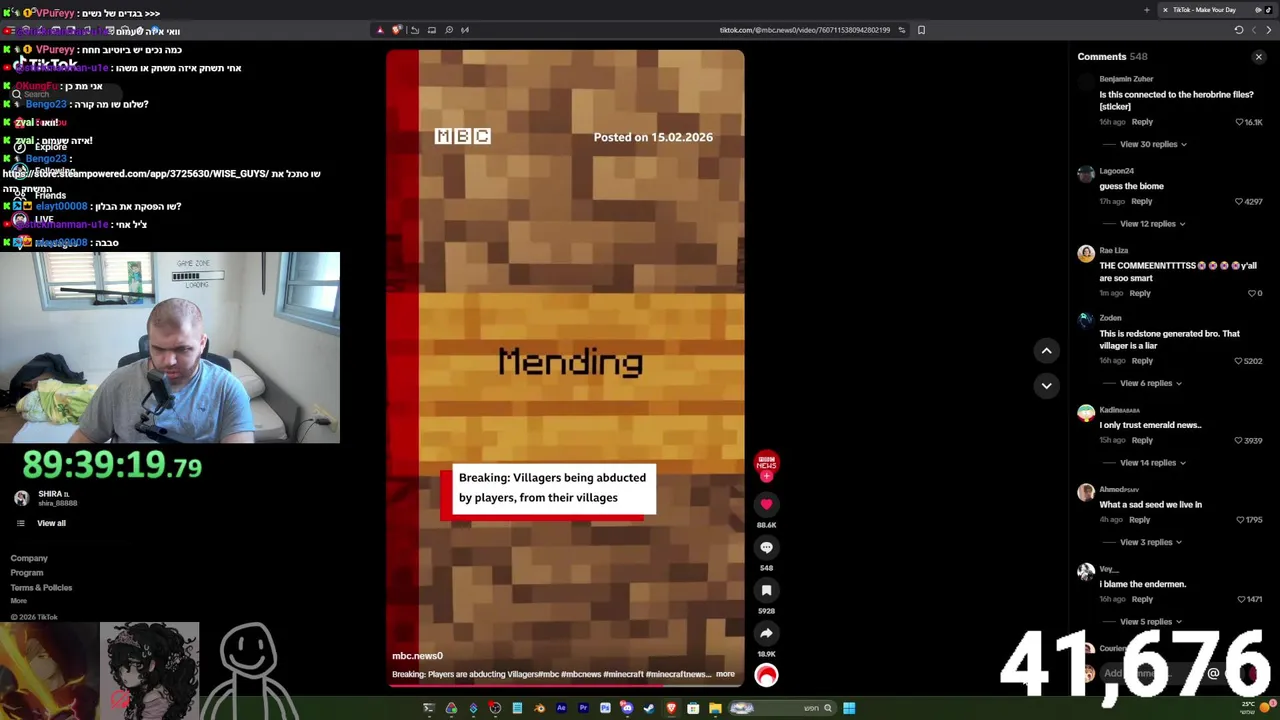Like the TikTok video with the heart icon
This screenshot has width=1280, height=720.
point(766,505)
